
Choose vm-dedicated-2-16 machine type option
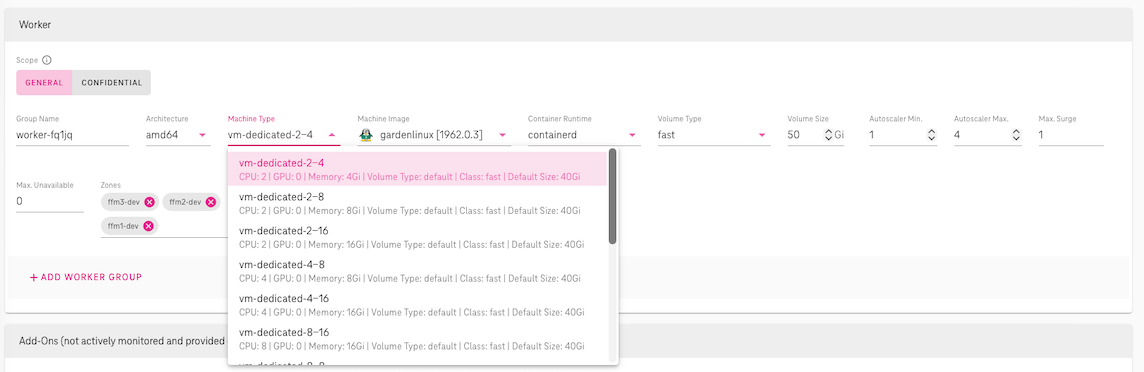417,237
